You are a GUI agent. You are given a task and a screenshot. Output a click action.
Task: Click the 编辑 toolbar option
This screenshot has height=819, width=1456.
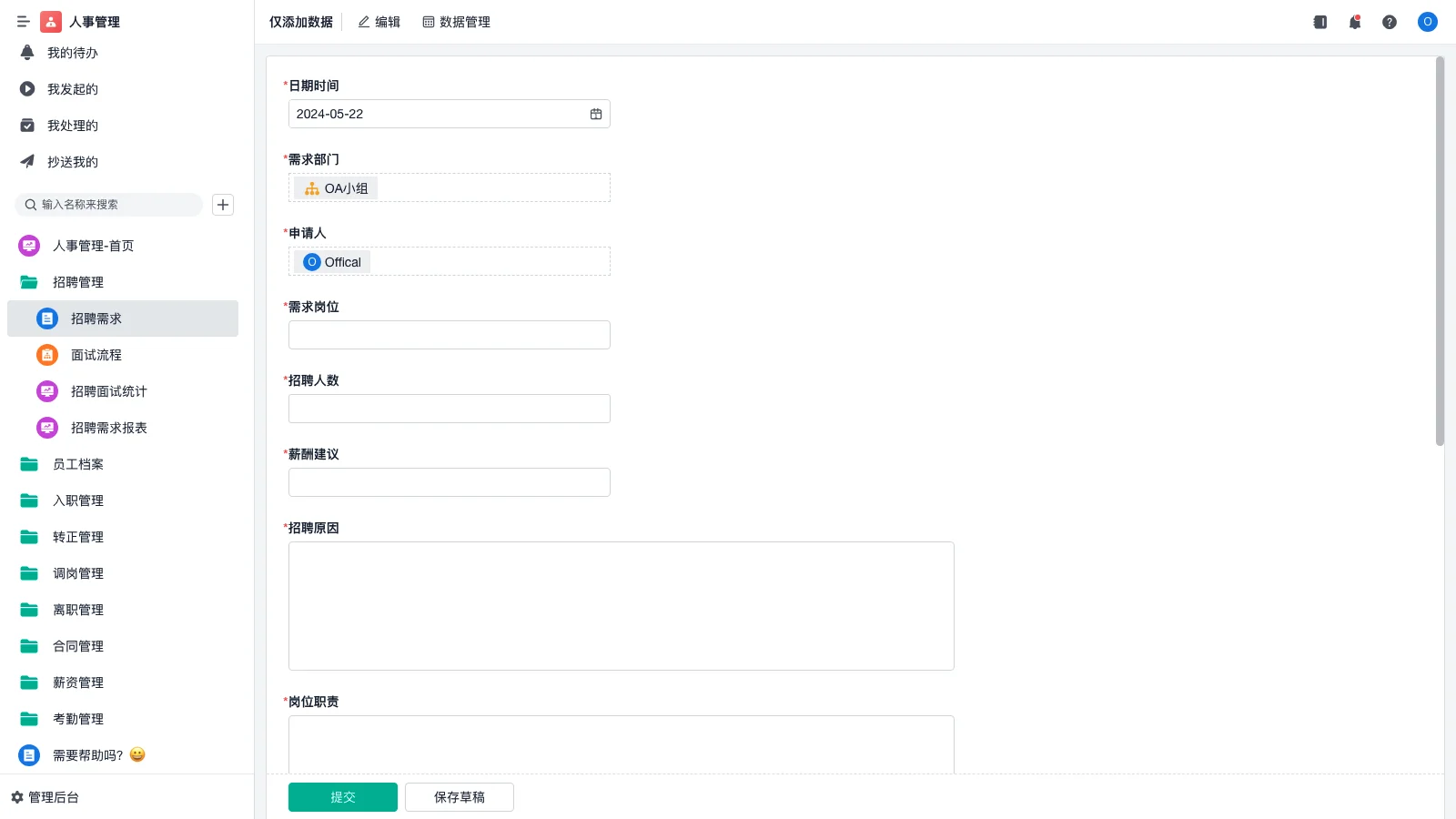coord(379,22)
